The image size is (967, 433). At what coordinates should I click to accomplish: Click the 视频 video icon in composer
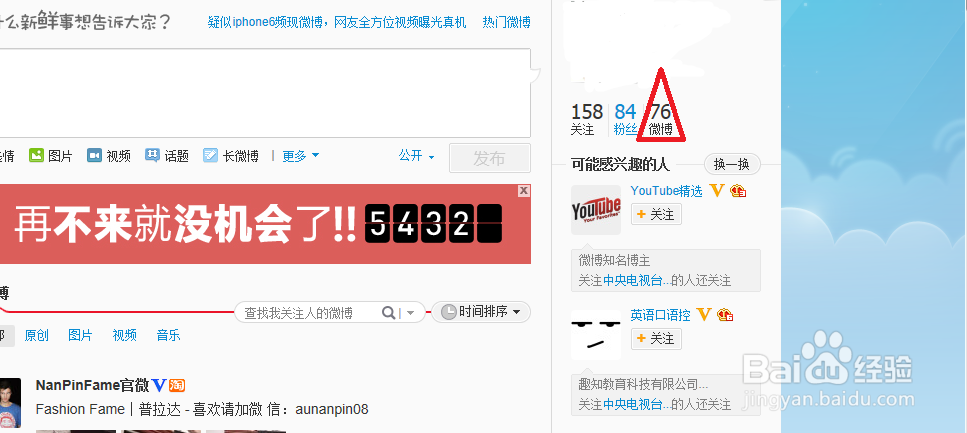[x=94, y=155]
